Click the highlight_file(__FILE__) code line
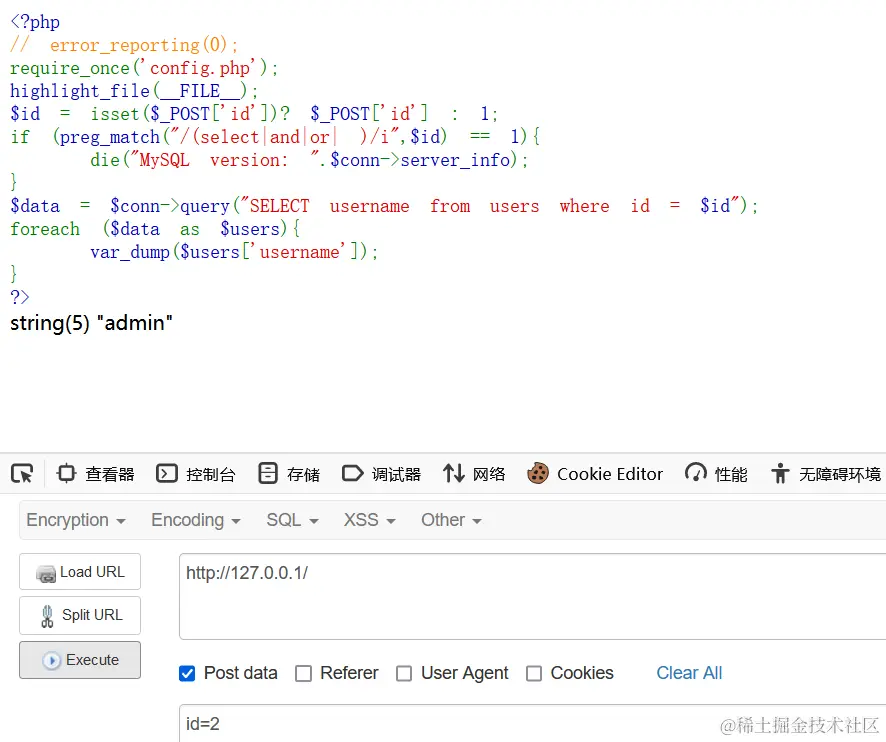 tap(134, 91)
